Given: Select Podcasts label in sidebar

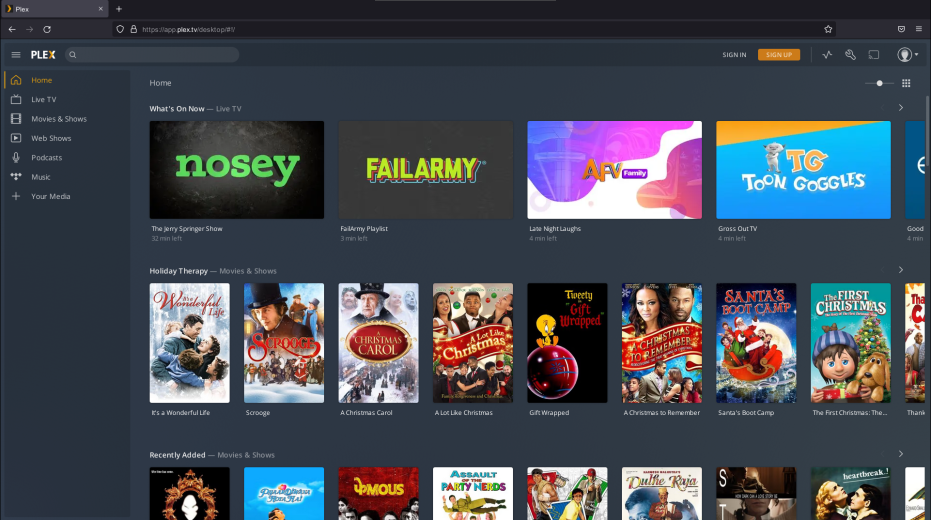Looking at the screenshot, I should [x=46, y=158].
